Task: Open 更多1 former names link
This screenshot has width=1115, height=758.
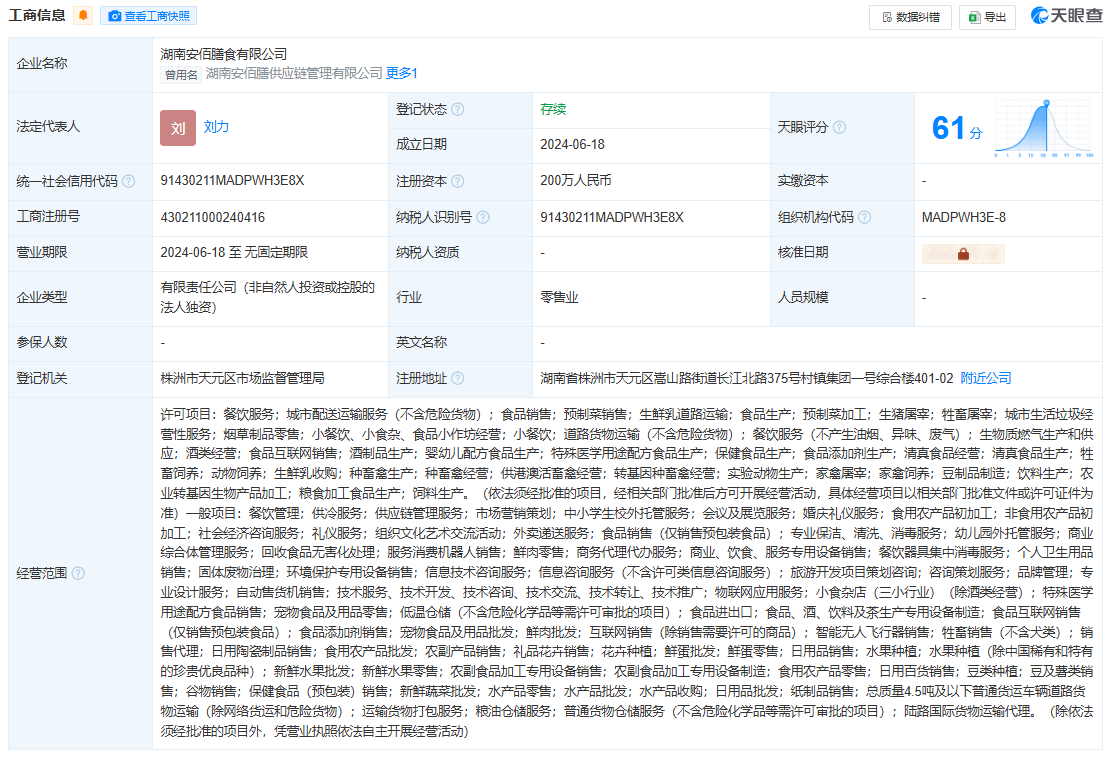Action: [402, 73]
